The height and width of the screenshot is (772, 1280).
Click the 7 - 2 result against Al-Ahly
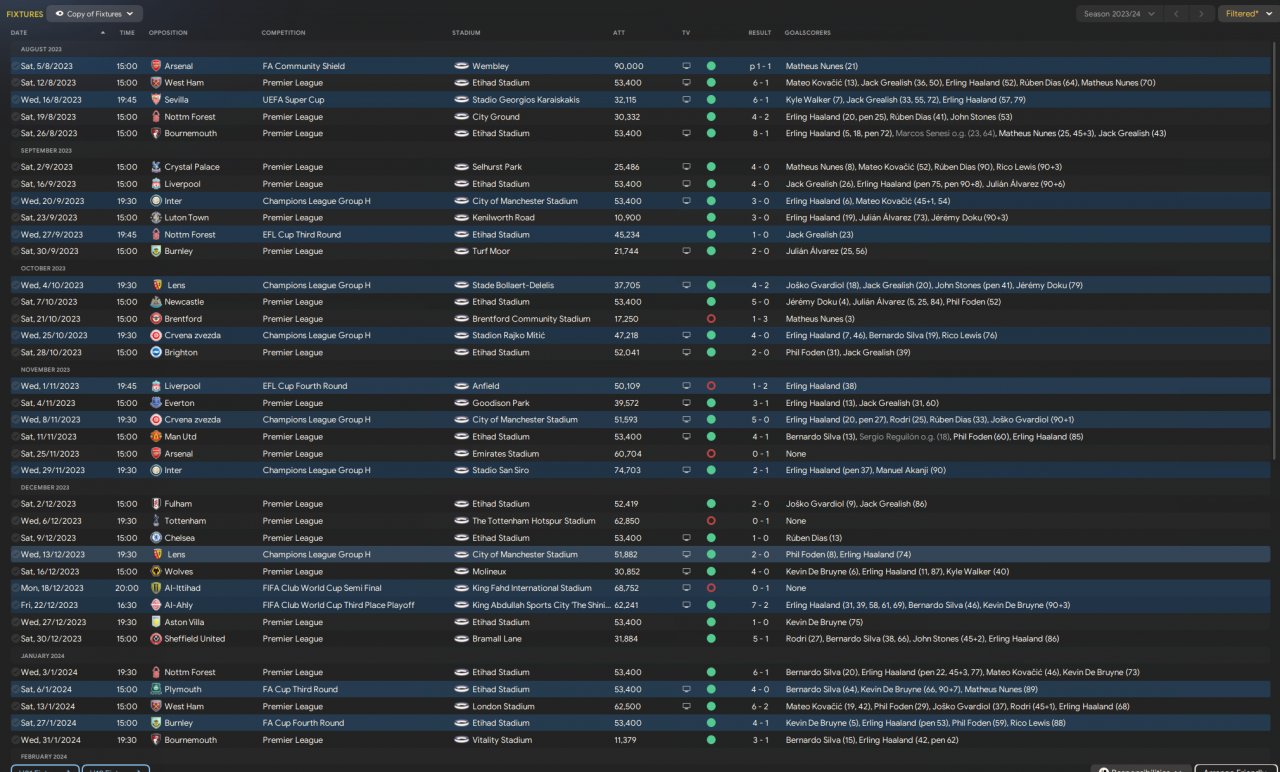(x=760, y=605)
